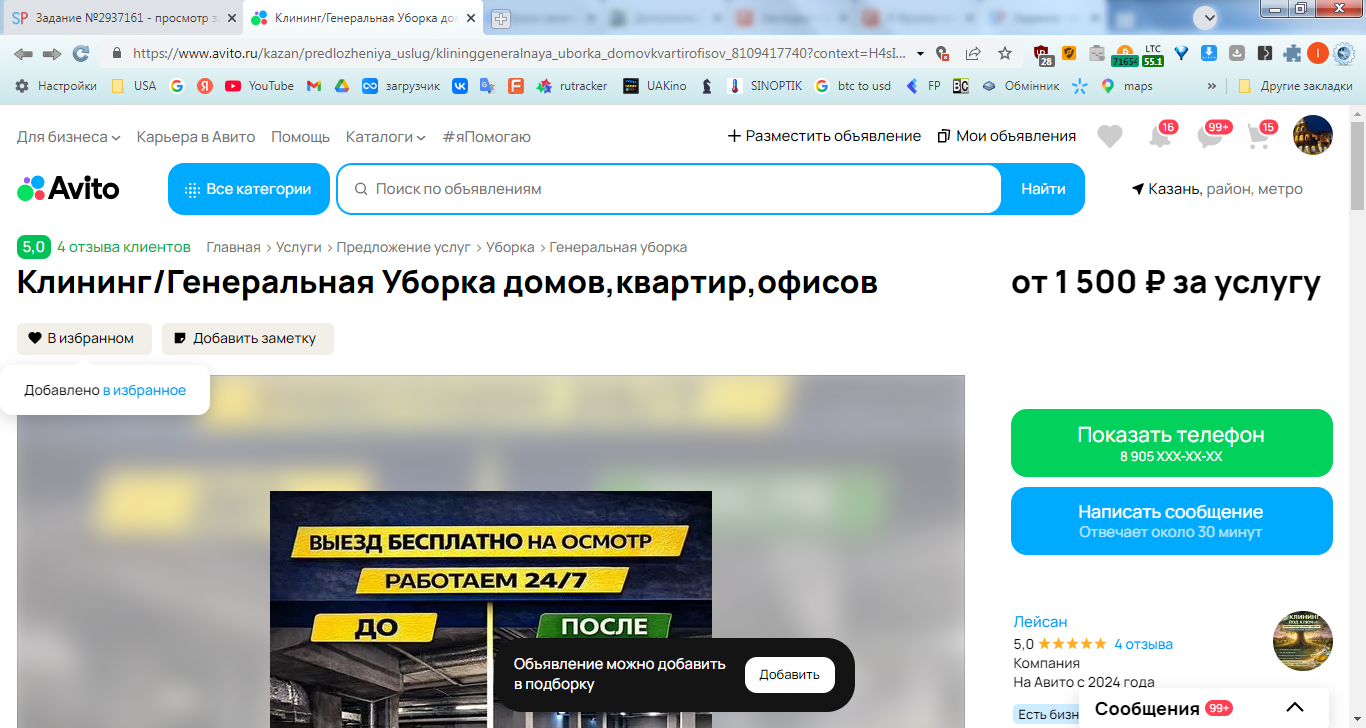The image size is (1366, 728).
Task: Open the в избранное link in the toast
Action: (144, 390)
